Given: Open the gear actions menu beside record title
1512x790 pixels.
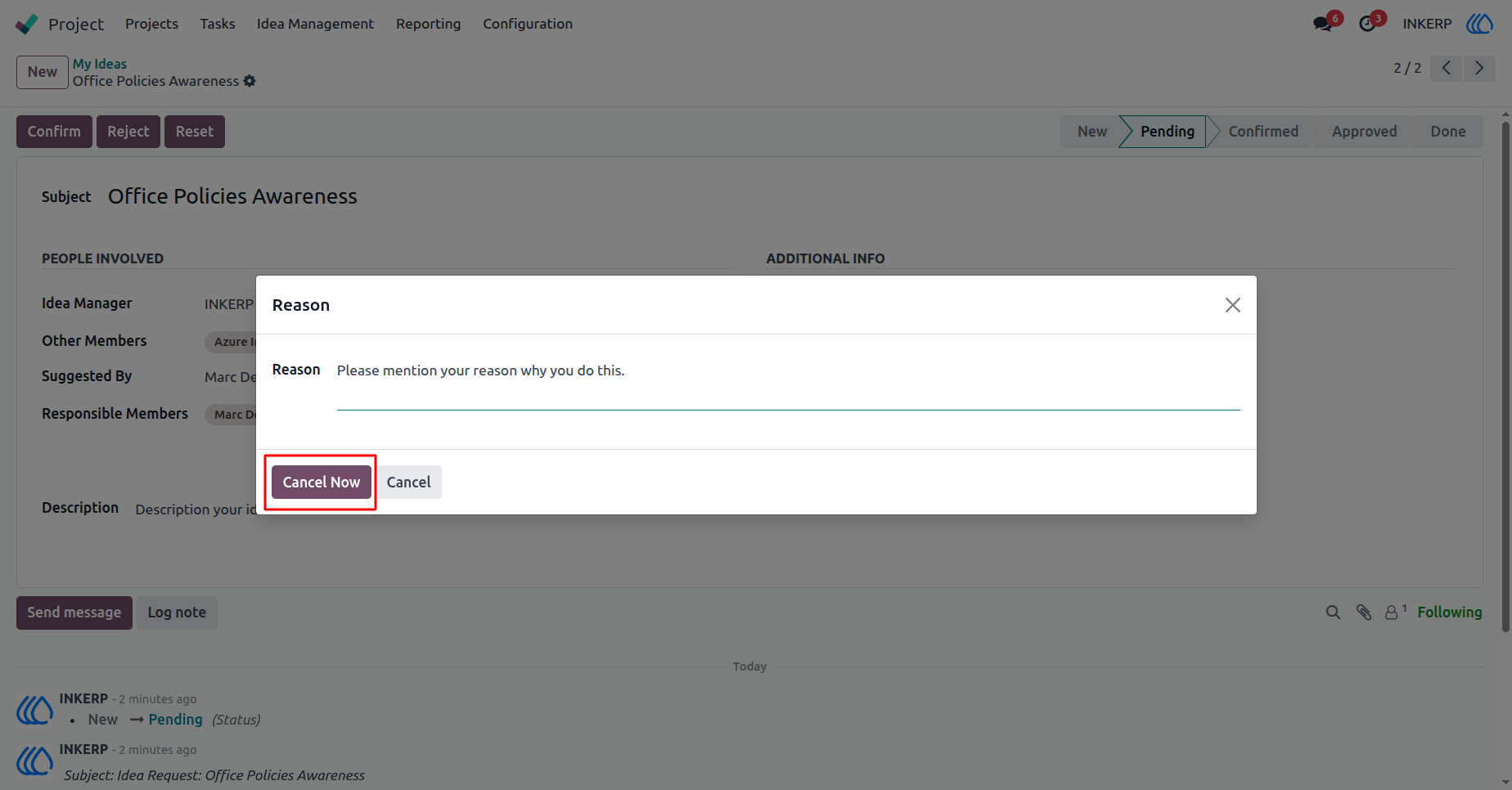Looking at the screenshot, I should 250,81.
